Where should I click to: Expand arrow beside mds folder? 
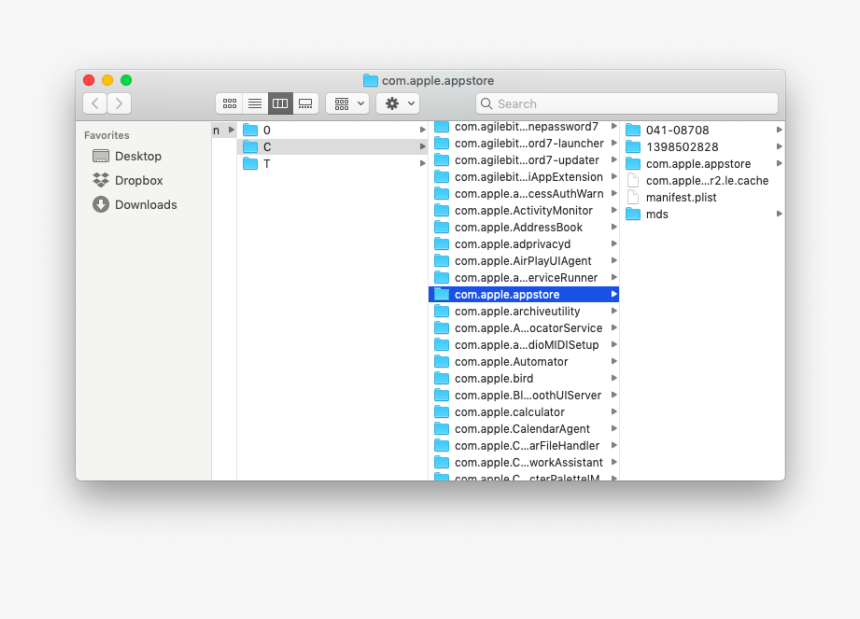(x=779, y=214)
